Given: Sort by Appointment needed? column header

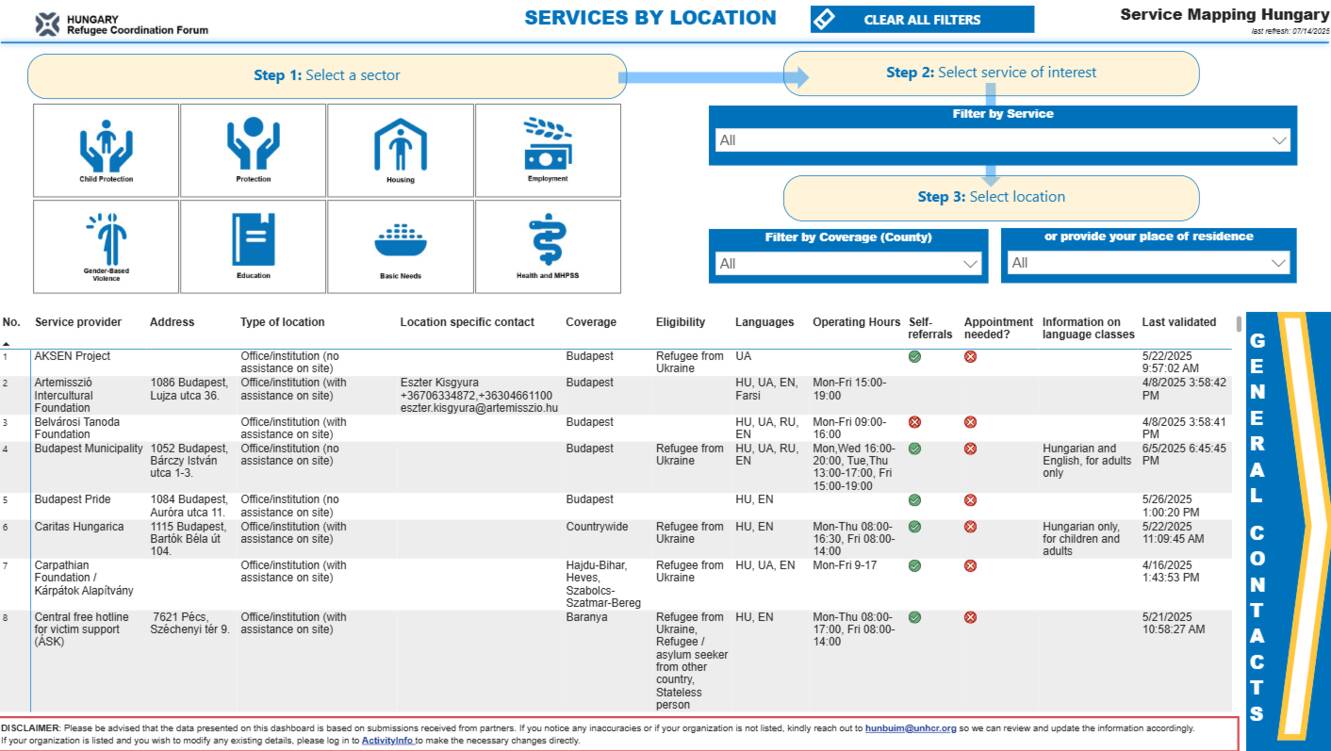Looking at the screenshot, I should 998,328.
